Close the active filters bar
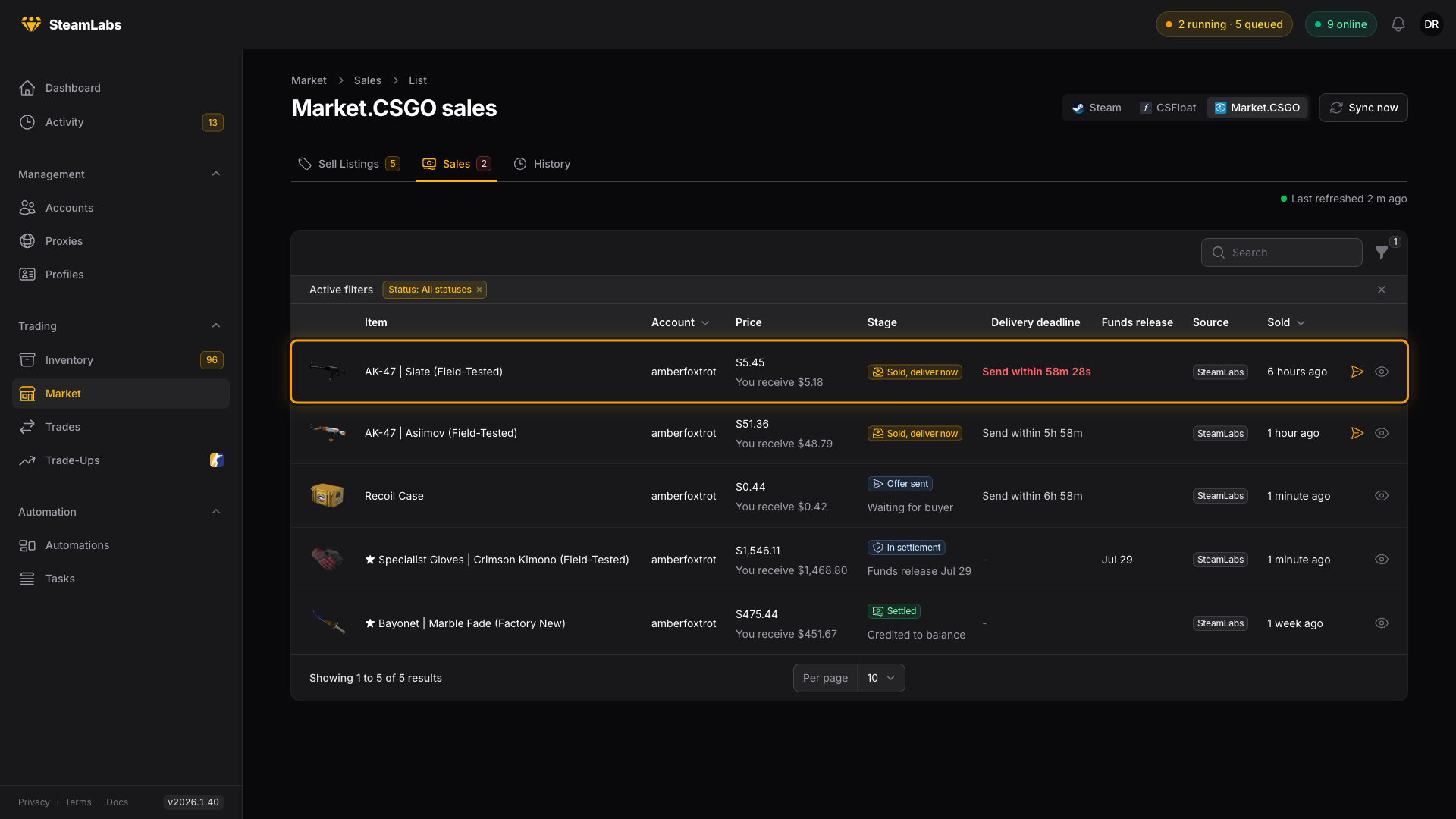 pos(1382,290)
